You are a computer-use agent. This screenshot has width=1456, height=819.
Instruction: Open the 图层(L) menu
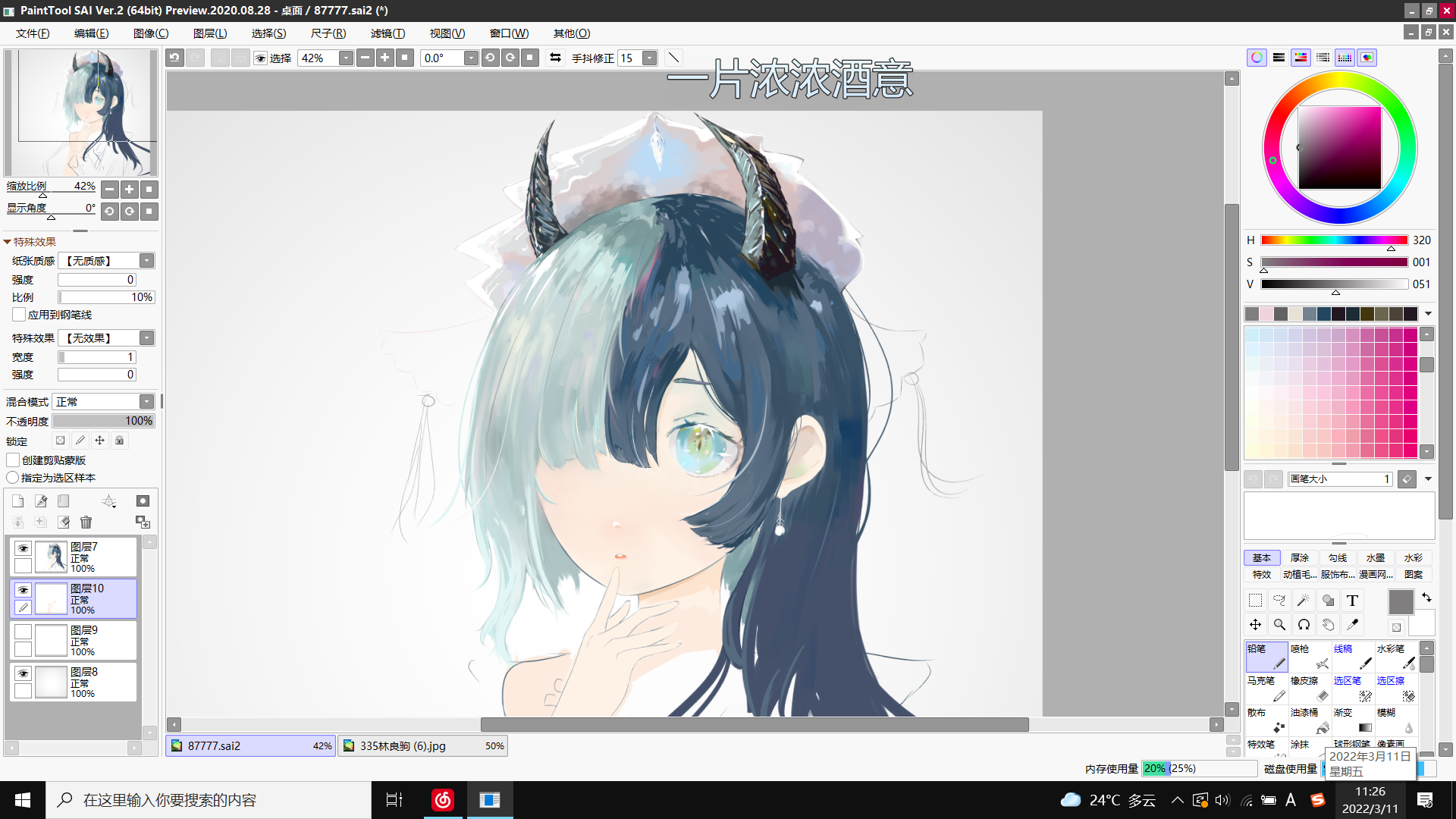point(210,33)
